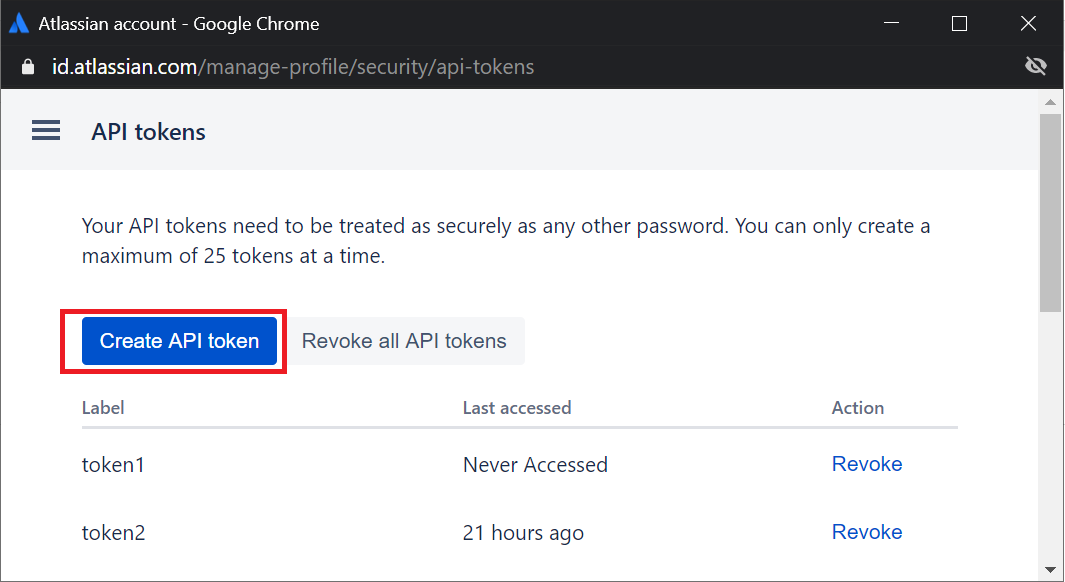Click the lock icon in address bar
Image resolution: width=1065 pixels, height=582 pixels.
[28, 67]
